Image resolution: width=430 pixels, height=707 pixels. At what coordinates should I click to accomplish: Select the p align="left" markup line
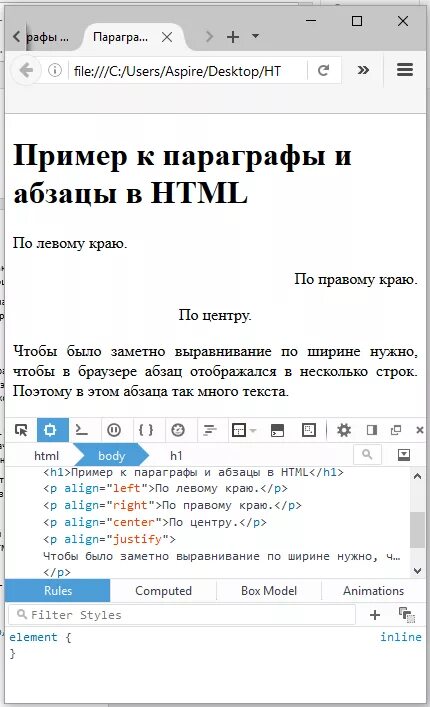click(x=165, y=489)
